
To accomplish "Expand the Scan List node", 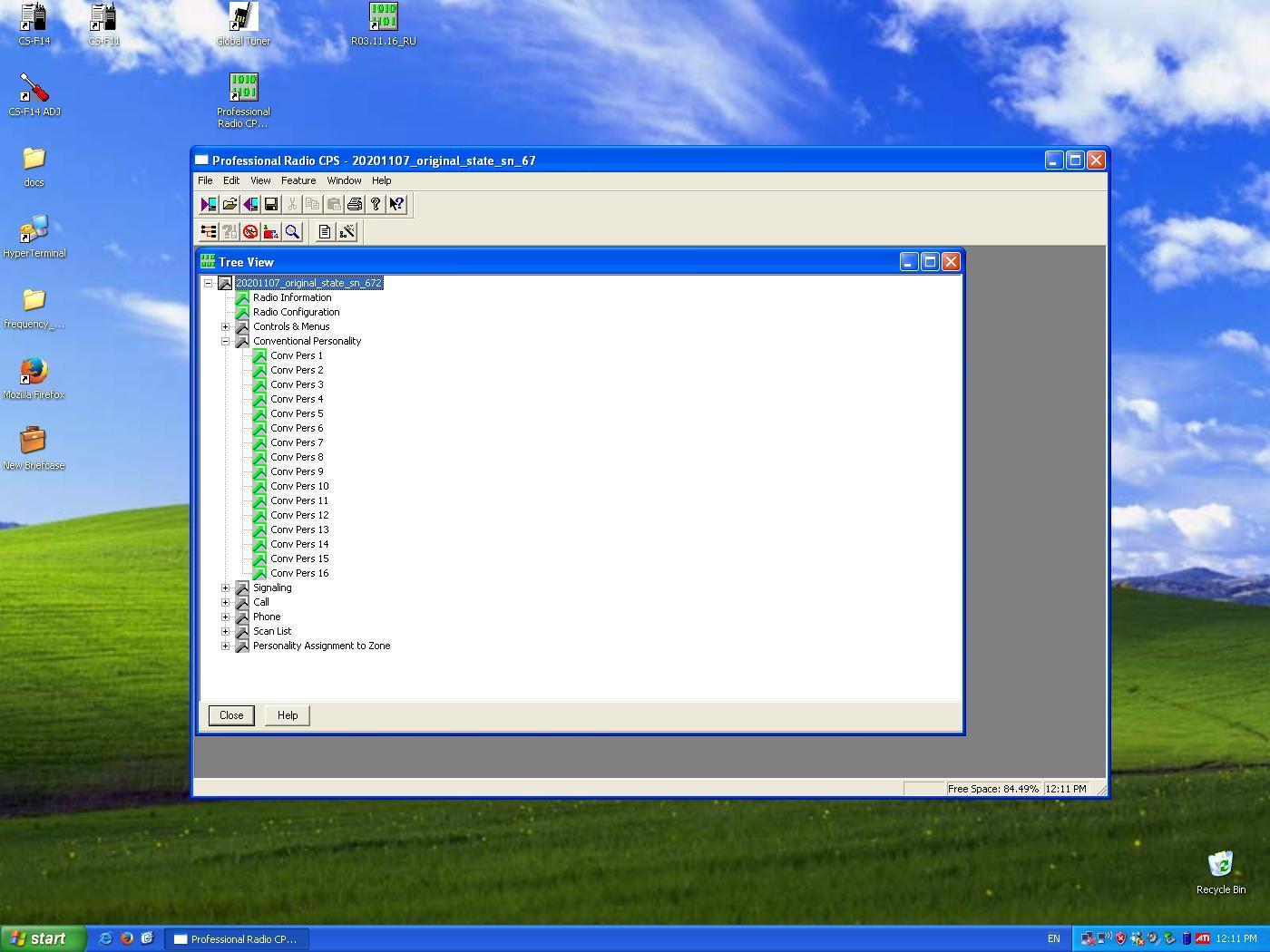I will click(226, 631).
